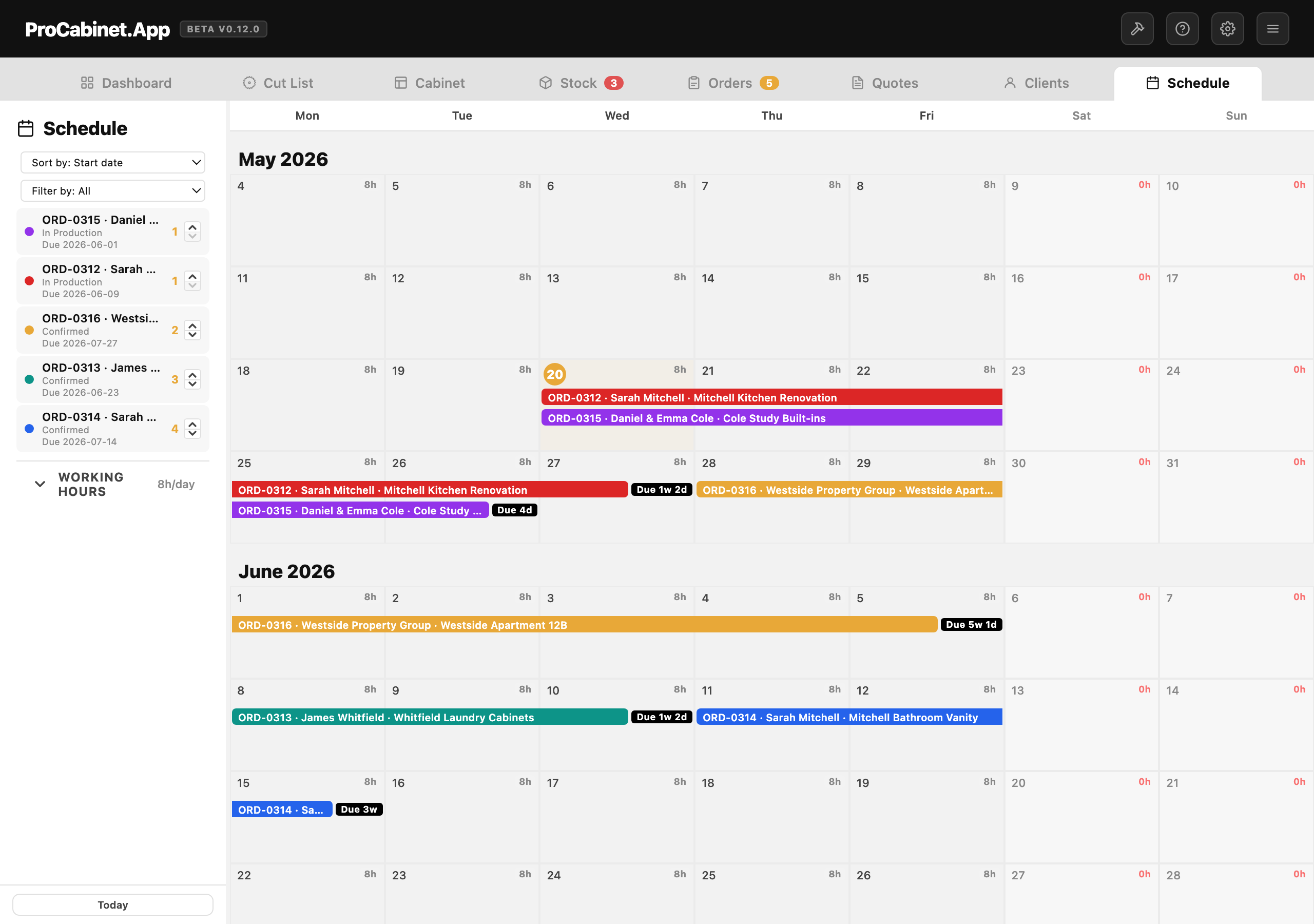Adjust priority stepper for ORD-0313
The width and height of the screenshot is (1314, 924).
(192, 379)
